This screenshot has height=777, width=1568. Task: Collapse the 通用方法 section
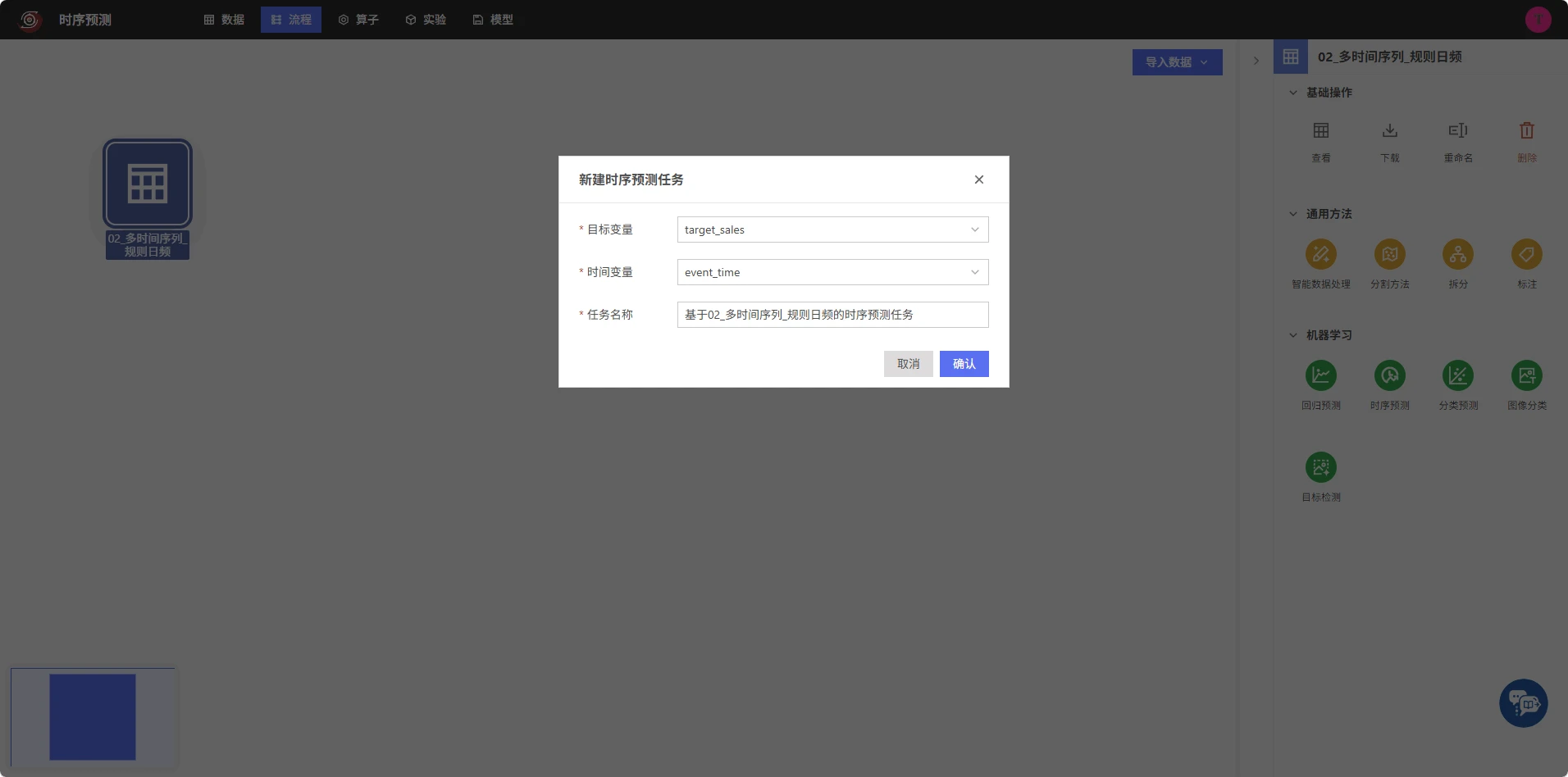[x=1292, y=214]
